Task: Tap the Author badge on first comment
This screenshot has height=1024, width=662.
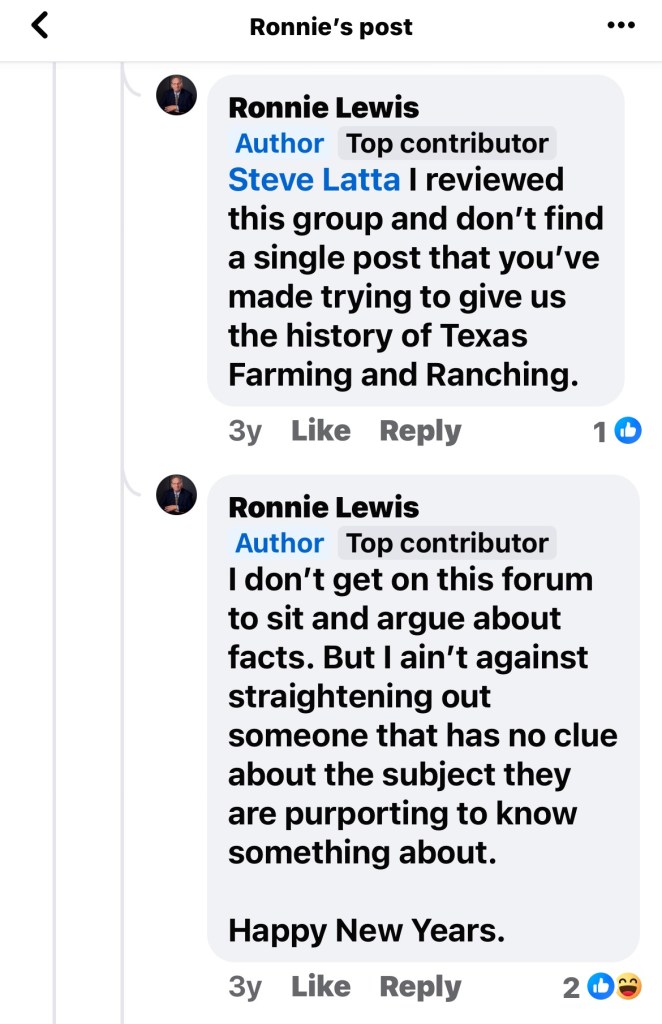Action: tap(280, 144)
